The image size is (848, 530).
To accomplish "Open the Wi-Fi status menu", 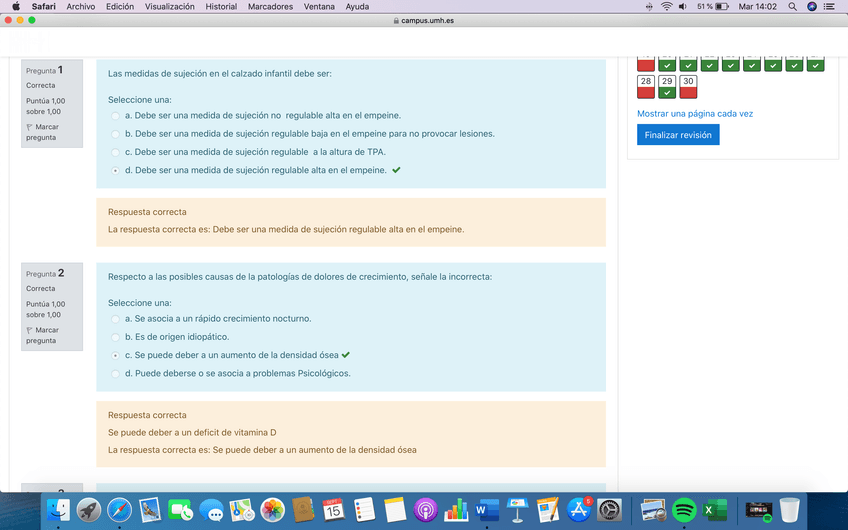I will 666,7.
